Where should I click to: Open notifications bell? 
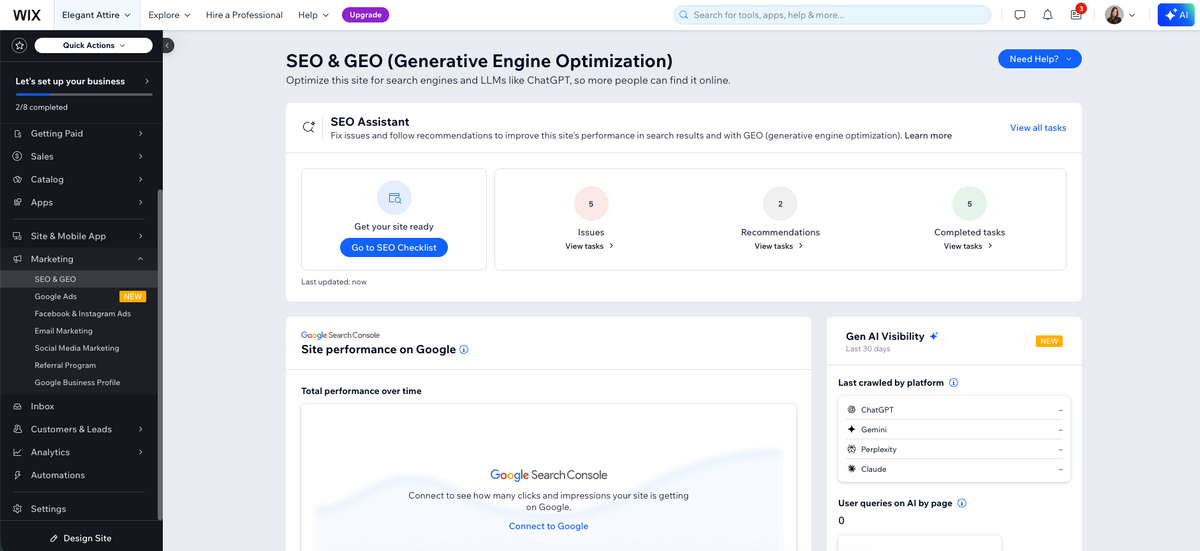pyautogui.click(x=1048, y=15)
